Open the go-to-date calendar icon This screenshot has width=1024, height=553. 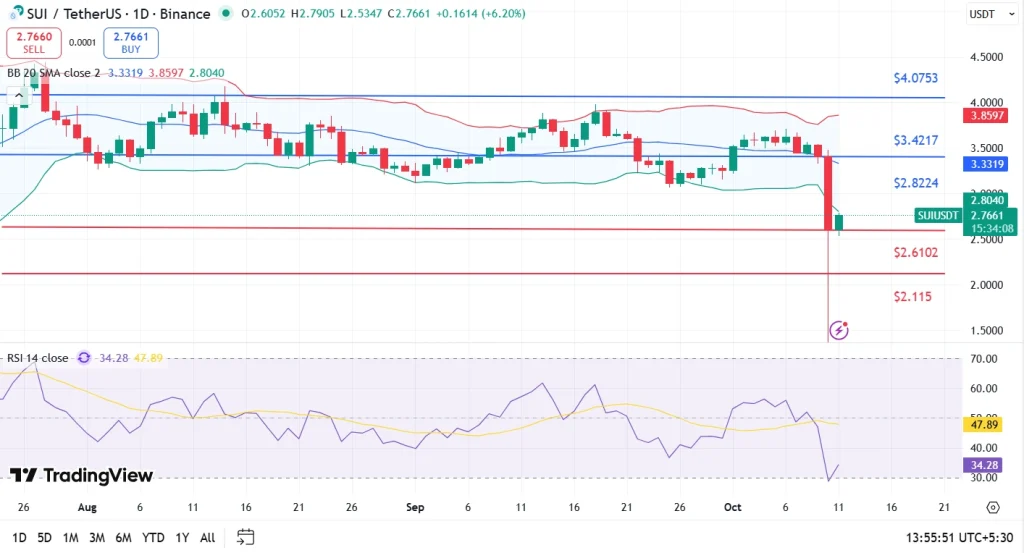tap(246, 537)
